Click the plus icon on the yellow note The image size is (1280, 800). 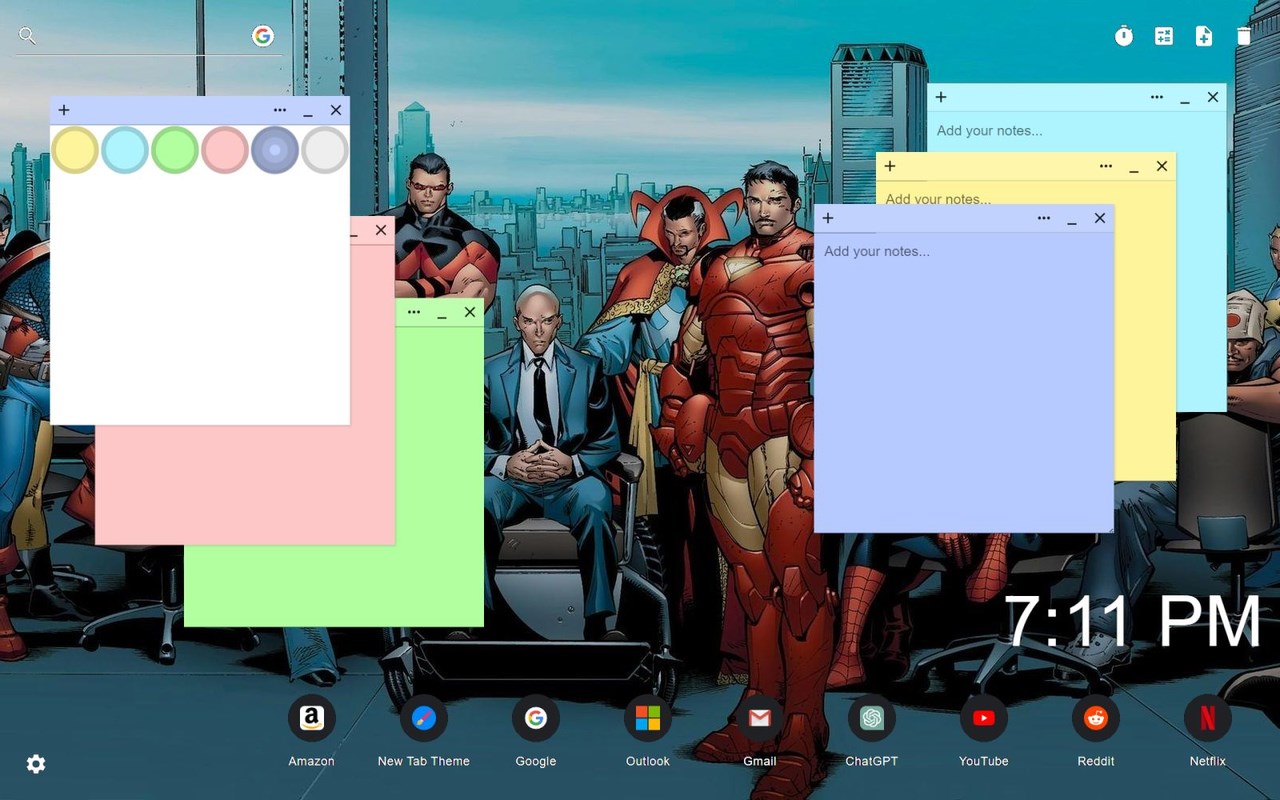(890, 166)
